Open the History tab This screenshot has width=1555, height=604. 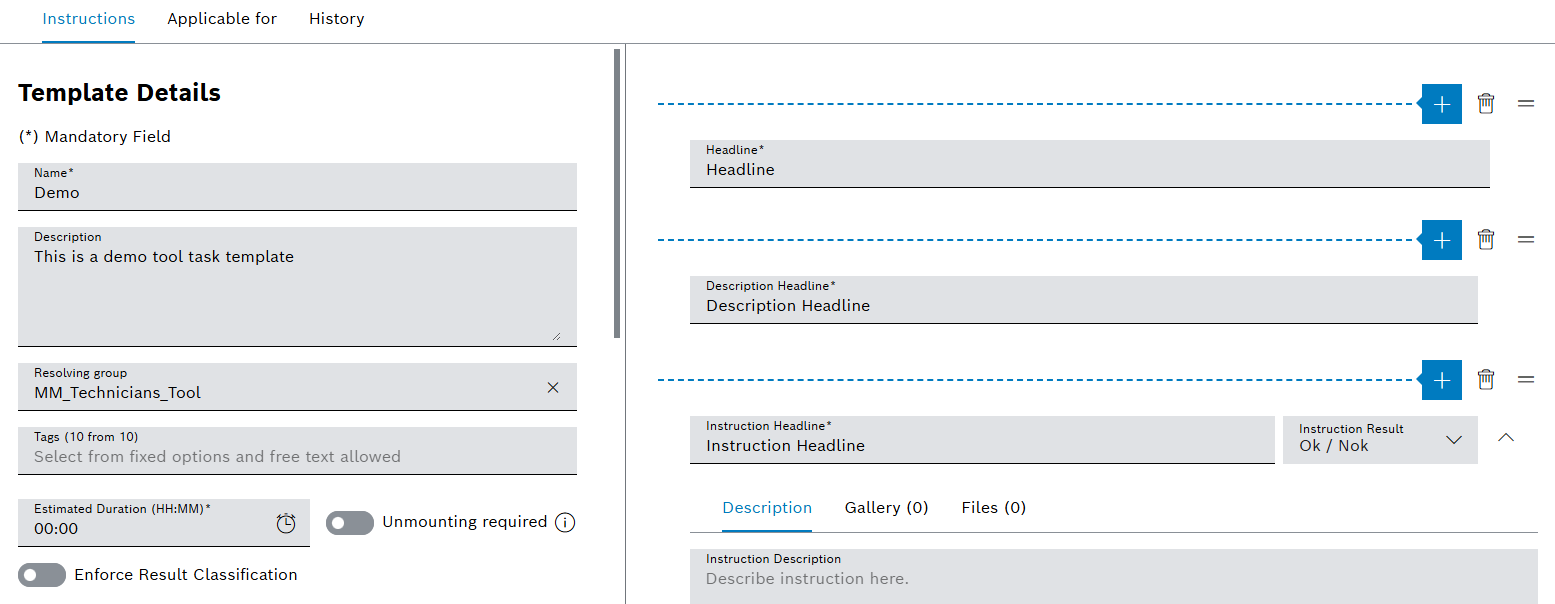[x=336, y=18]
